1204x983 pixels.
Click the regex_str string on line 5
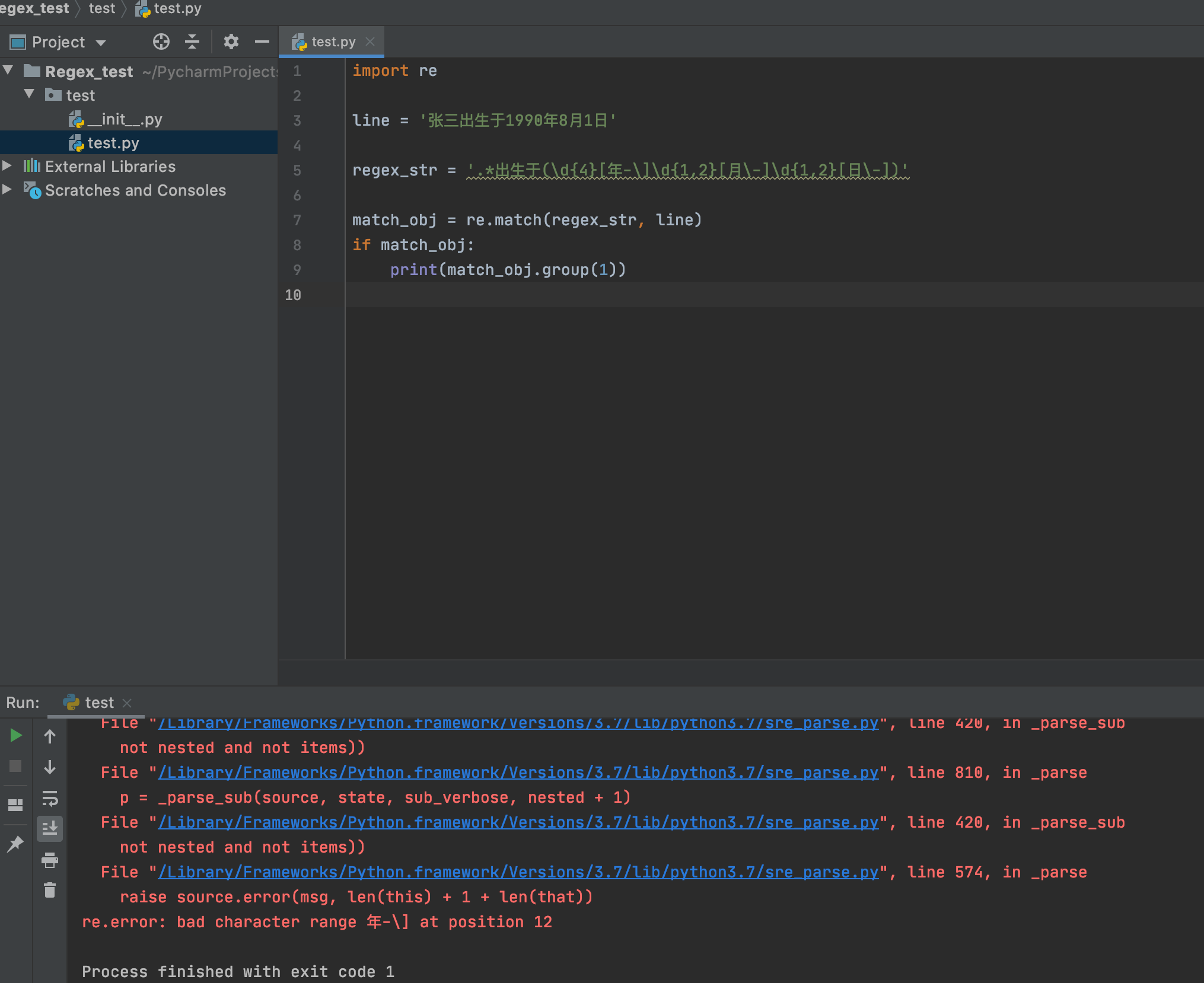pyautogui.click(x=687, y=171)
